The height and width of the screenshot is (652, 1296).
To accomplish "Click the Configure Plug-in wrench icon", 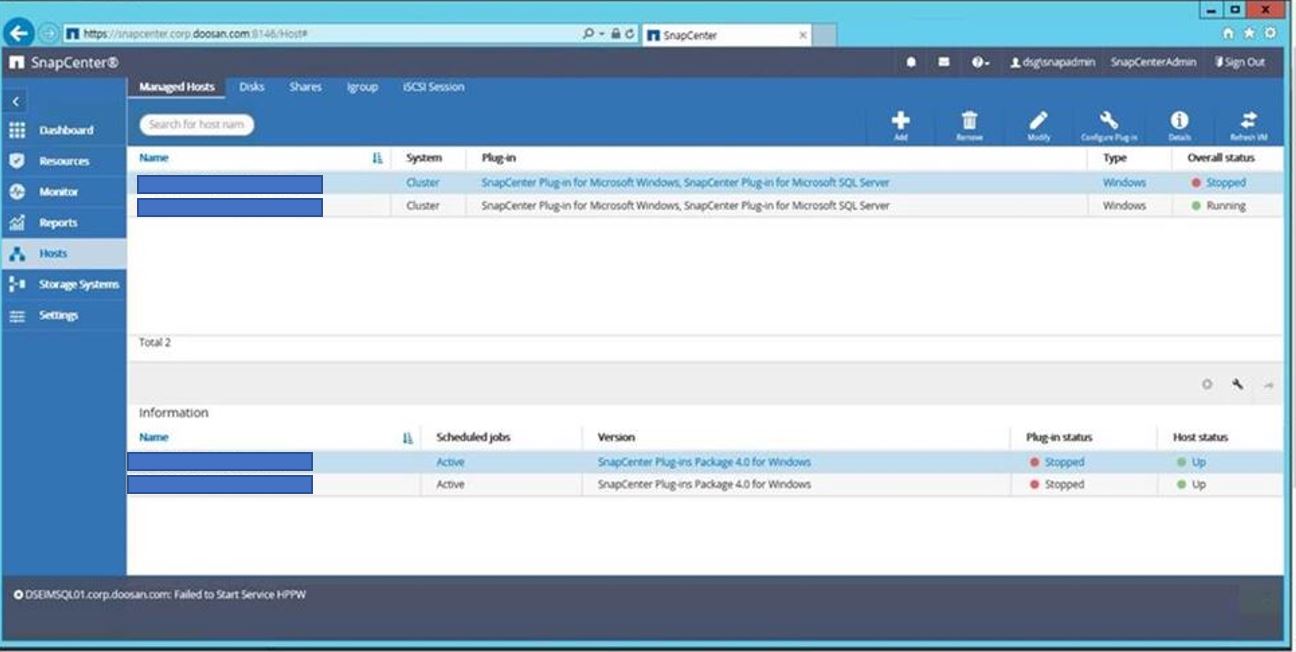I will [x=1109, y=122].
